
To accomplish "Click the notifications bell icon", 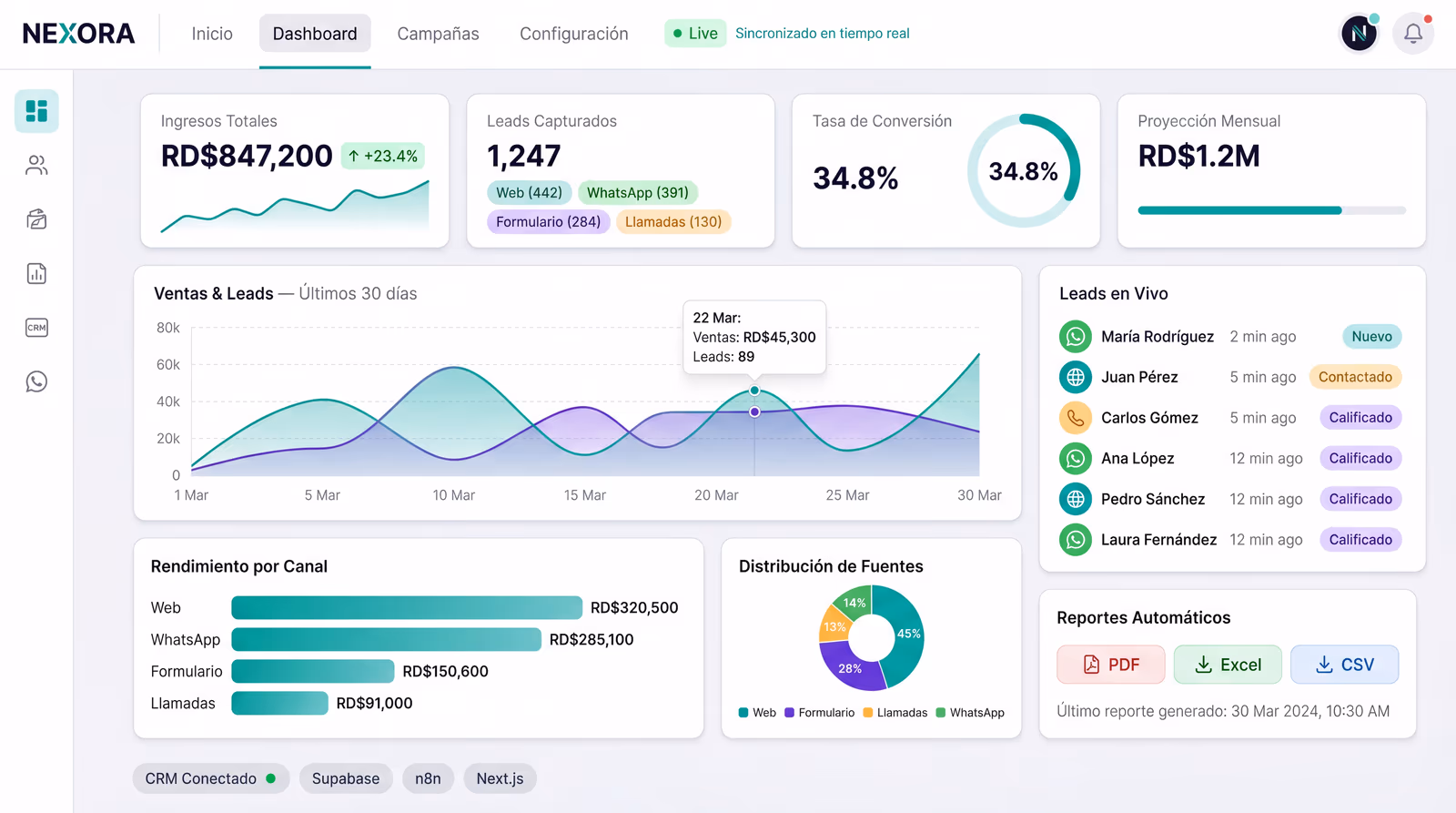I will point(1413,34).
